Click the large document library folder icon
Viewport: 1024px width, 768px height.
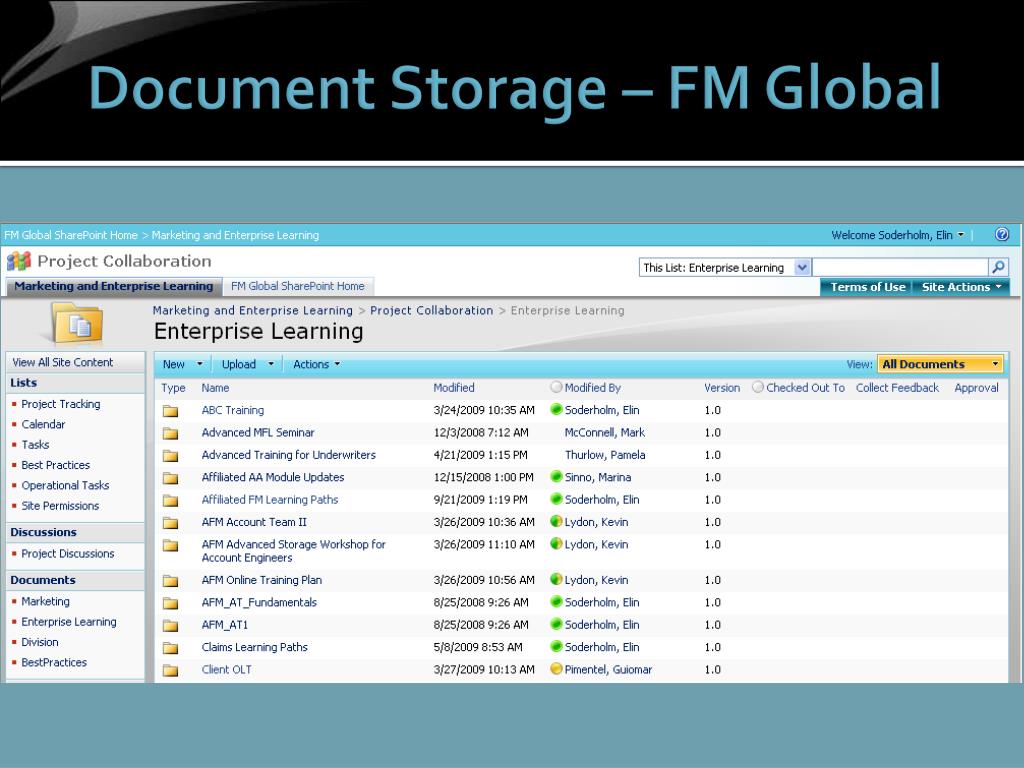(x=78, y=323)
